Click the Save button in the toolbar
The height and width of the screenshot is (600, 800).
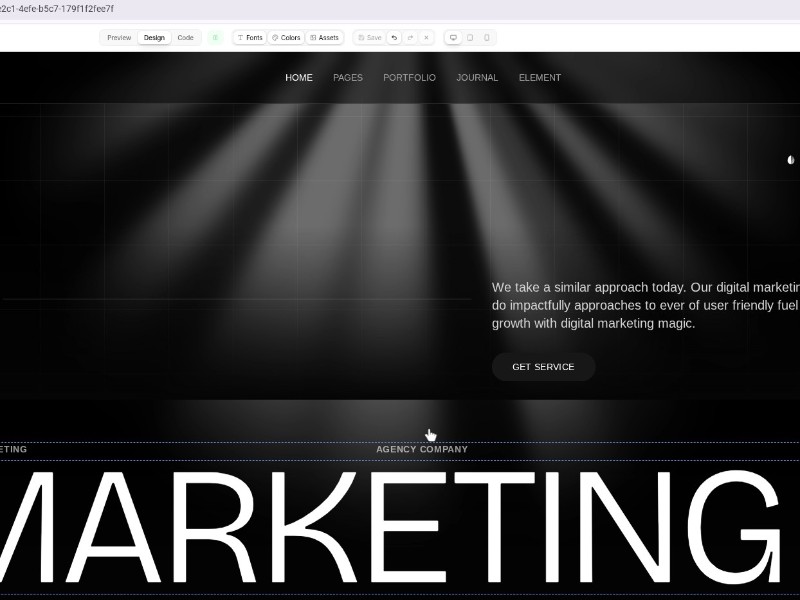(x=369, y=37)
